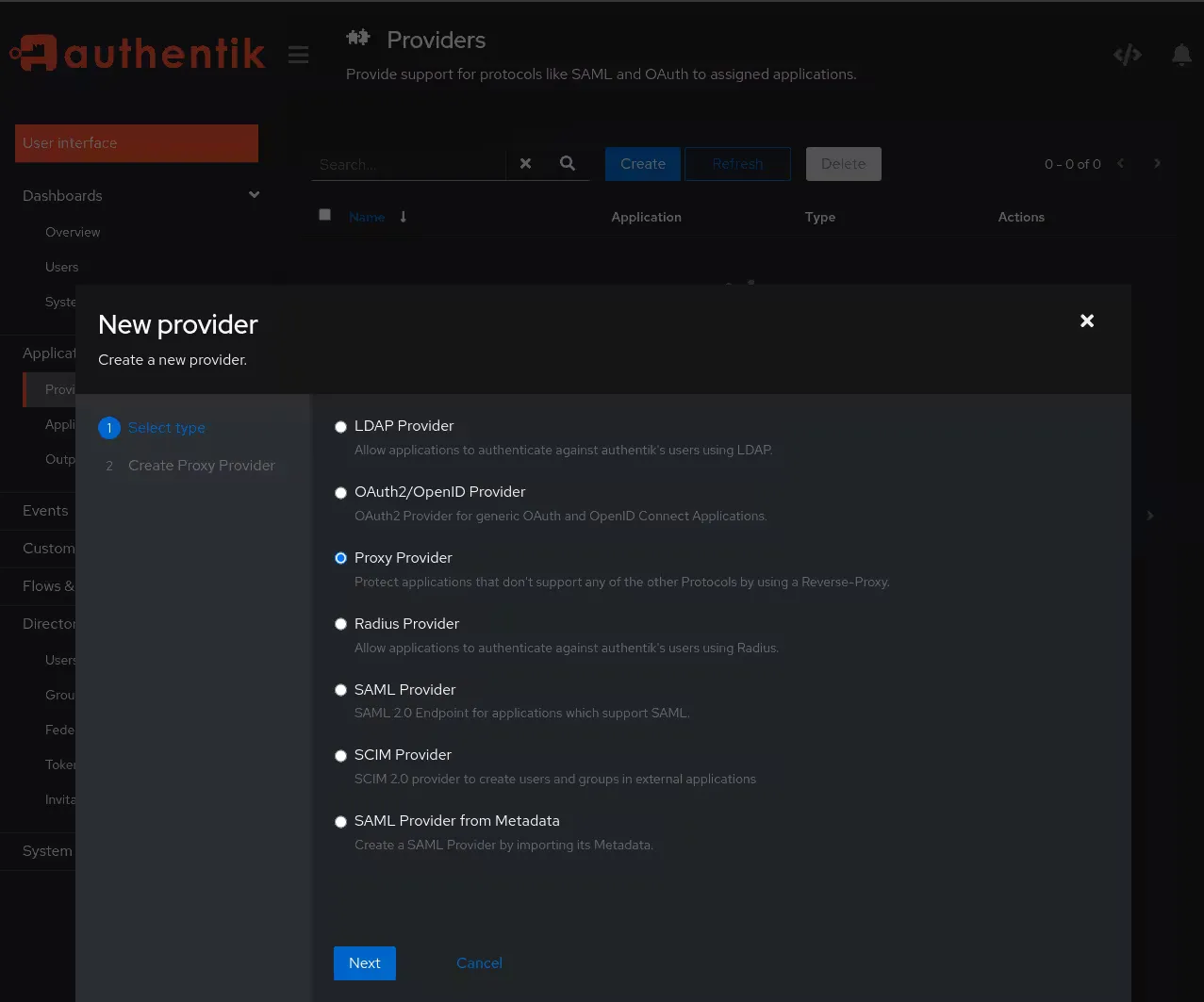Viewport: 1204px width, 1002px height.
Task: Choose the SAML Provider radio button
Action: [x=340, y=690]
